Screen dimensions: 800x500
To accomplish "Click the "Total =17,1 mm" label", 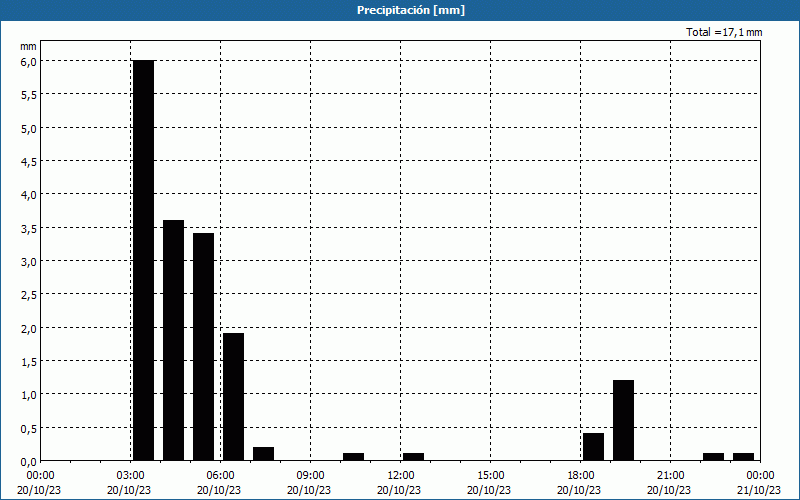I will (724, 32).
